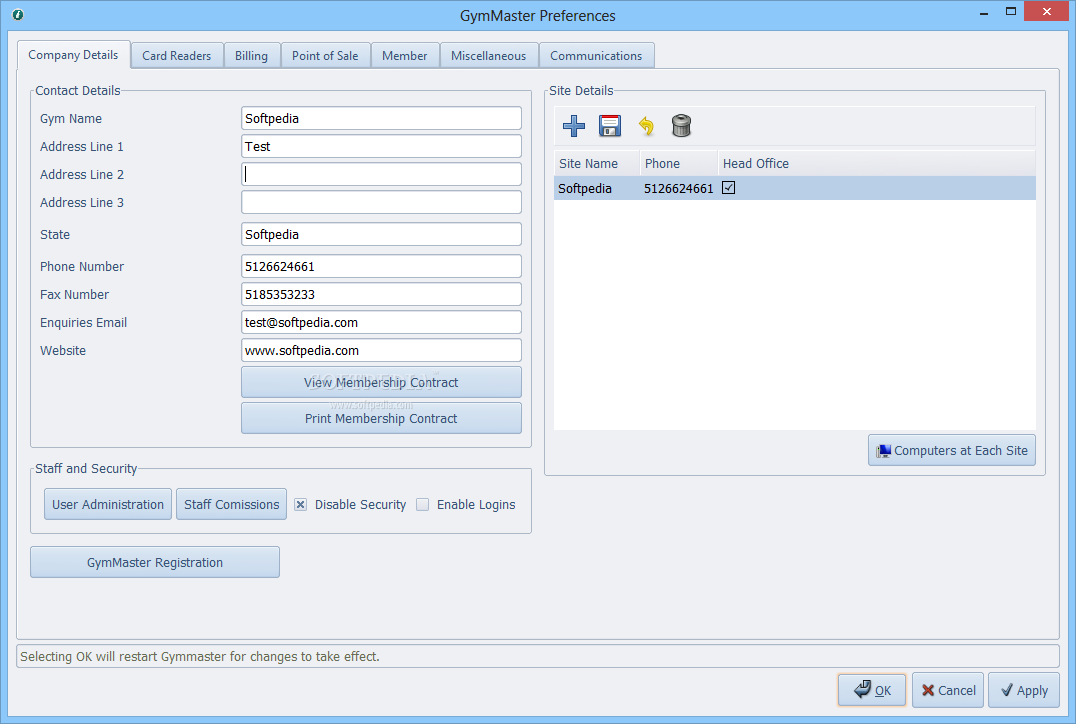1076x724 pixels.
Task: Click the empty Address Line 3 field
Action: 381,202
